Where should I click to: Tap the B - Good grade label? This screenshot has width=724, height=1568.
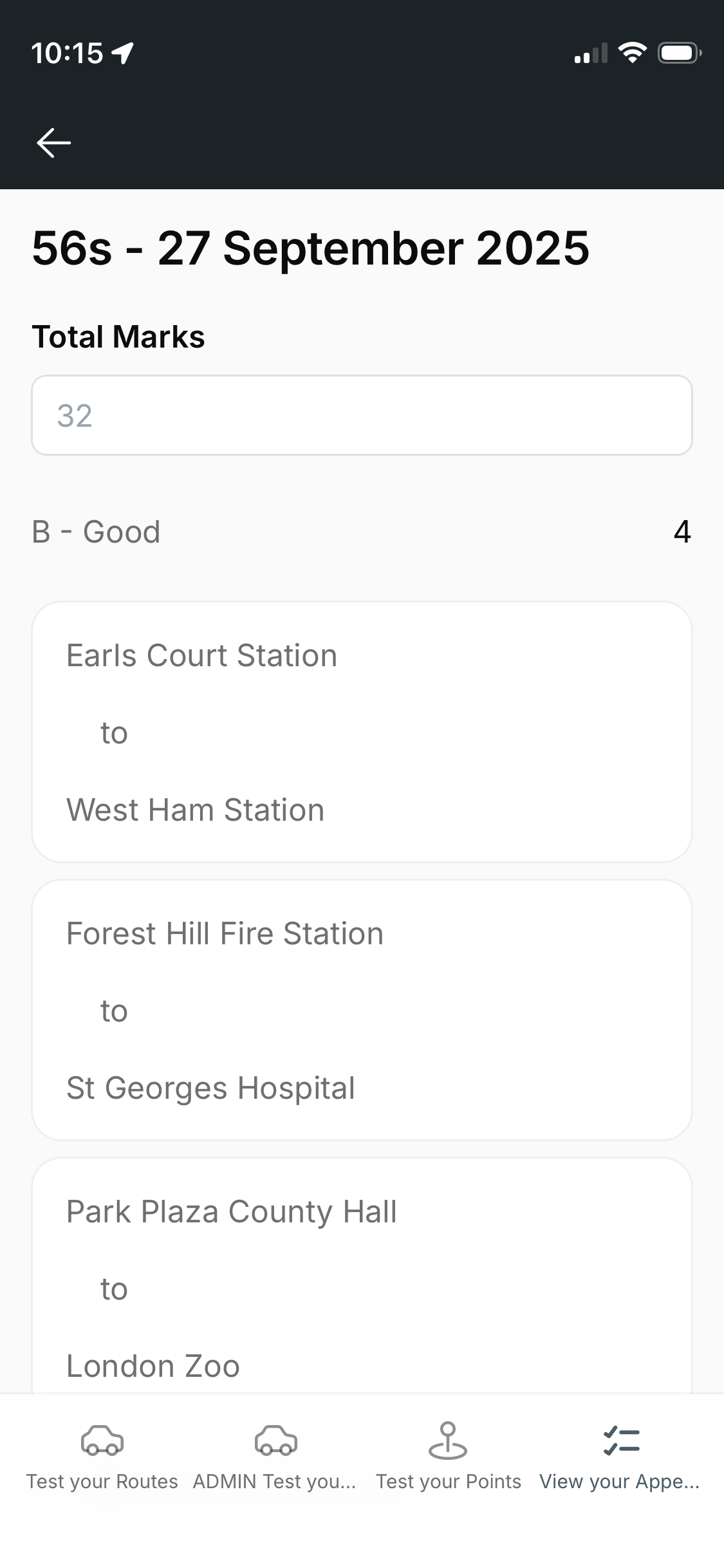96,532
